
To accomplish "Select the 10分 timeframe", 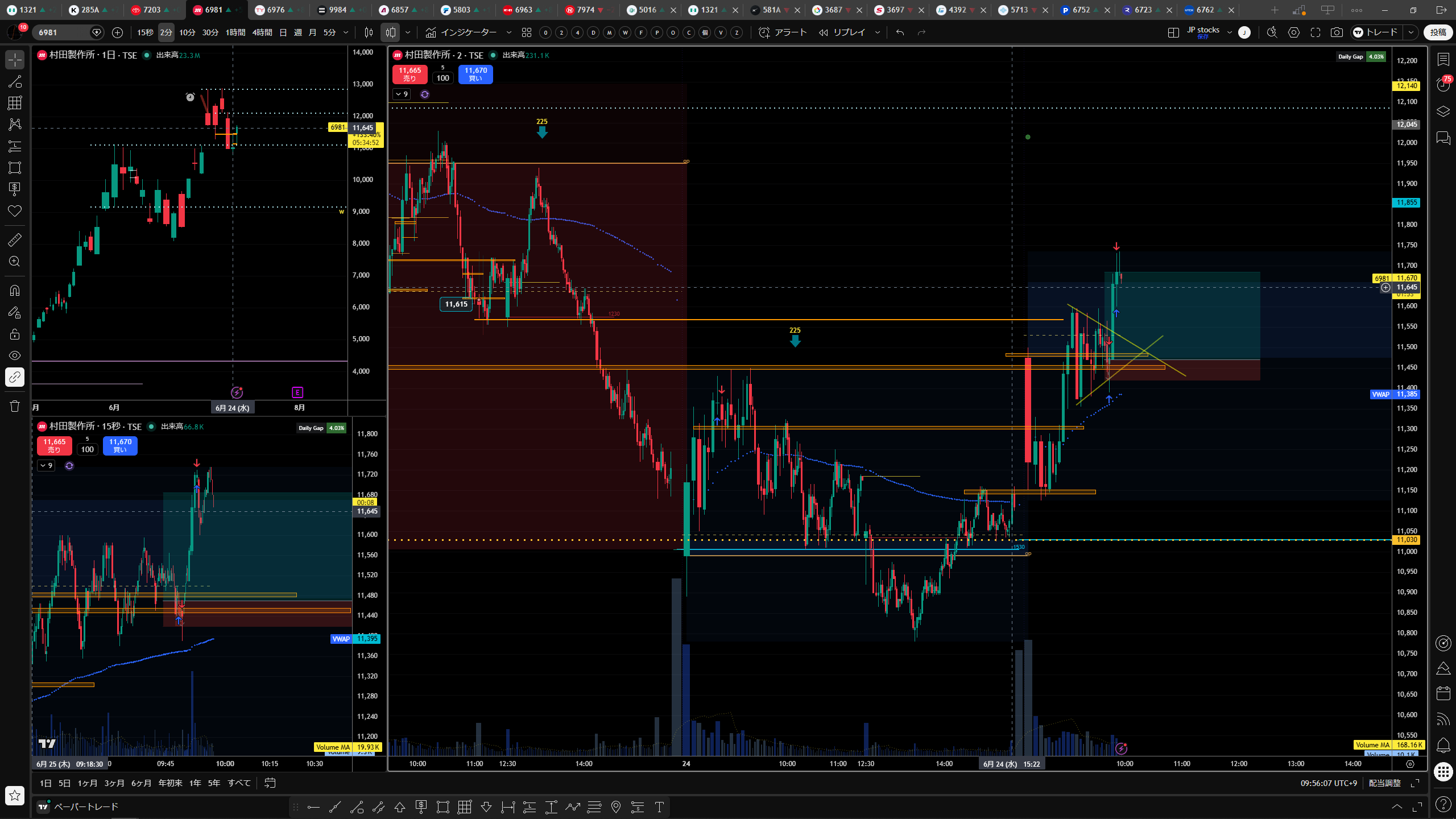I will pyautogui.click(x=187, y=32).
